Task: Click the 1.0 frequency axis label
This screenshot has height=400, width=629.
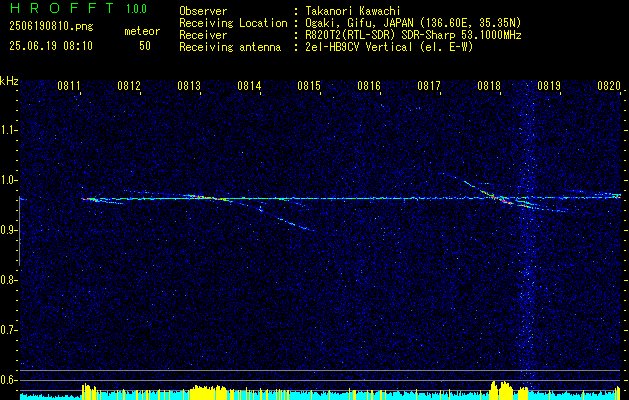Action: (x=8, y=180)
